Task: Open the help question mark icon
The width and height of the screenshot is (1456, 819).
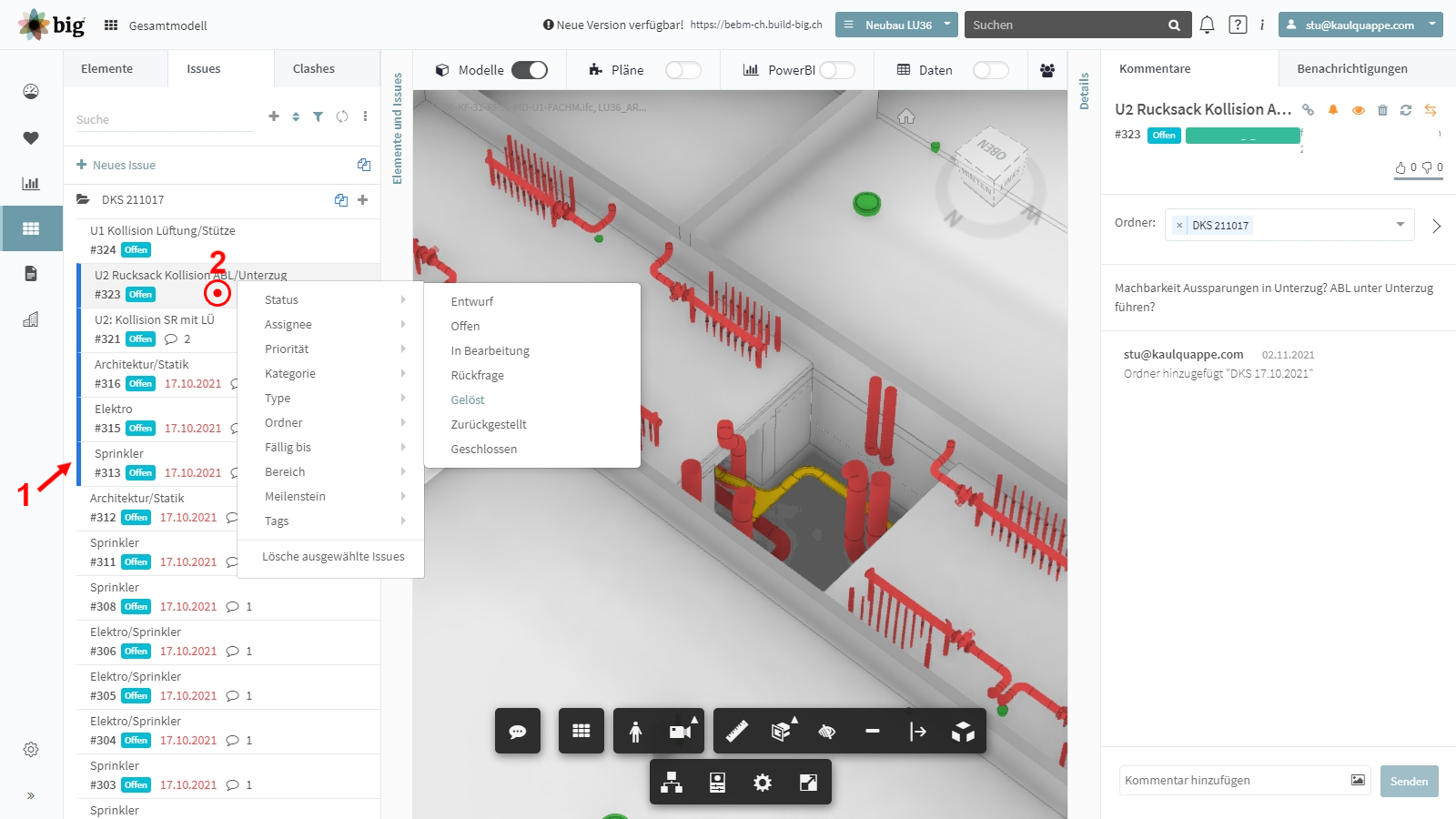Action: pos(1238,25)
